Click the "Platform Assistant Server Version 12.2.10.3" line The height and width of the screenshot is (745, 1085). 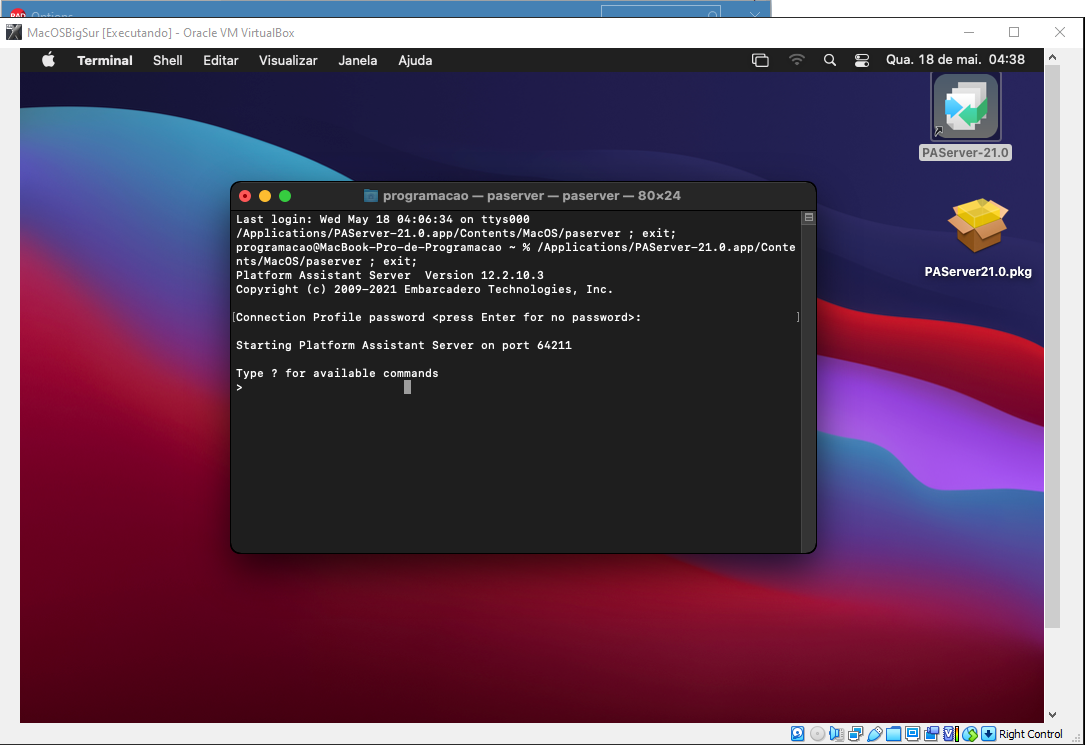(390, 275)
